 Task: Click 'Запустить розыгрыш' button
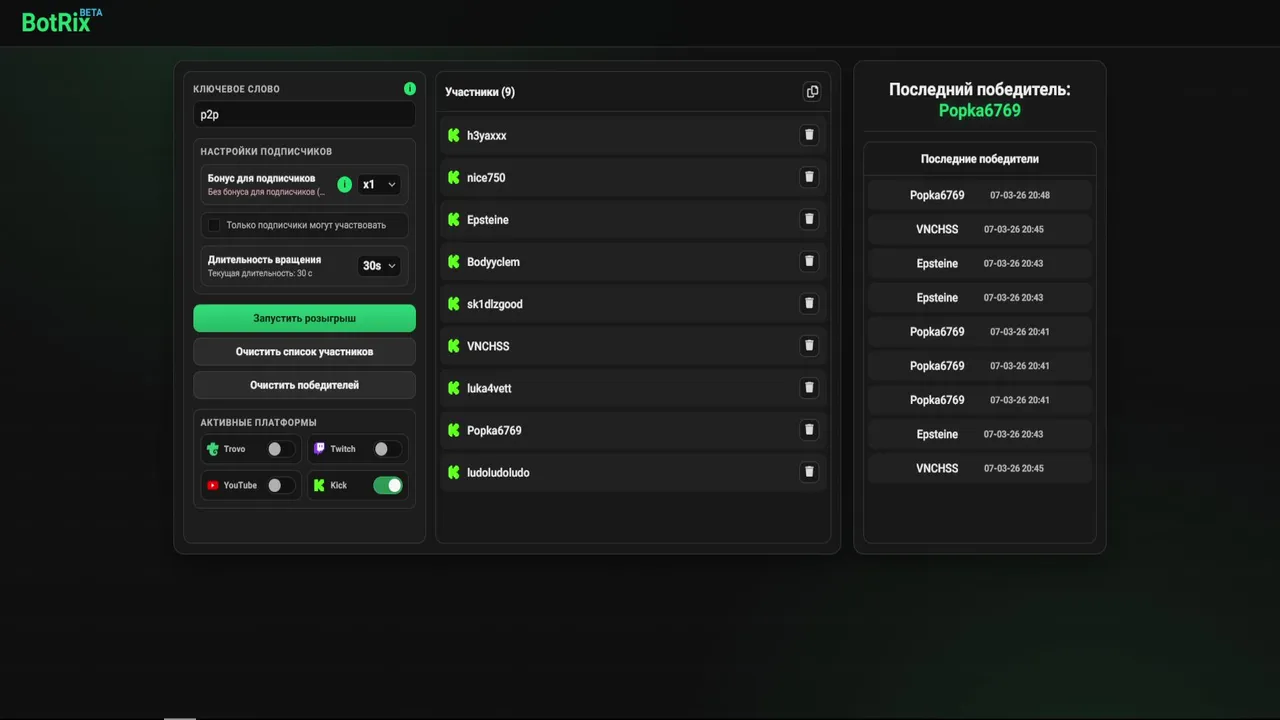click(304, 318)
